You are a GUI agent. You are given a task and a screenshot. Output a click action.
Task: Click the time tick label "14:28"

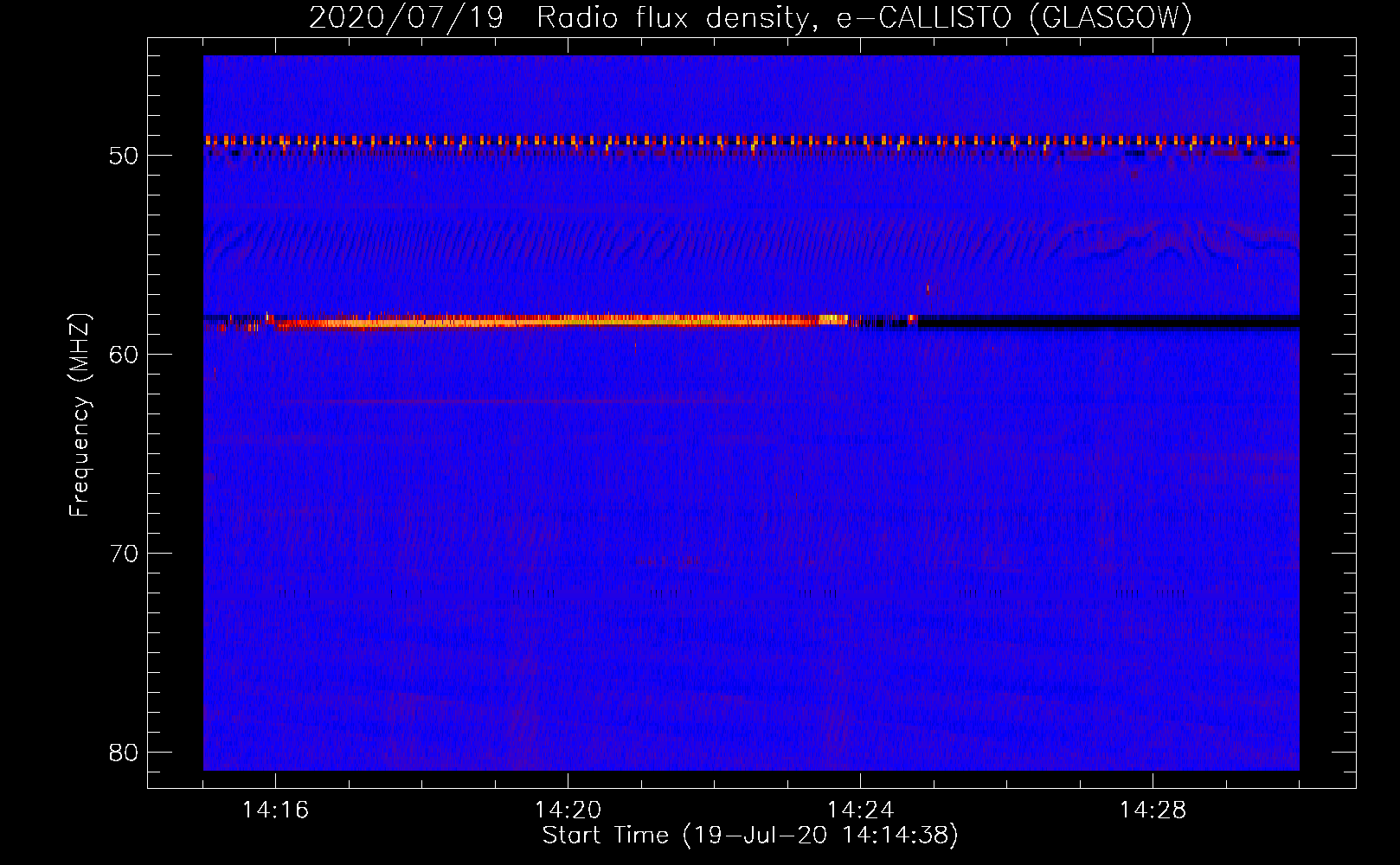1153,811
